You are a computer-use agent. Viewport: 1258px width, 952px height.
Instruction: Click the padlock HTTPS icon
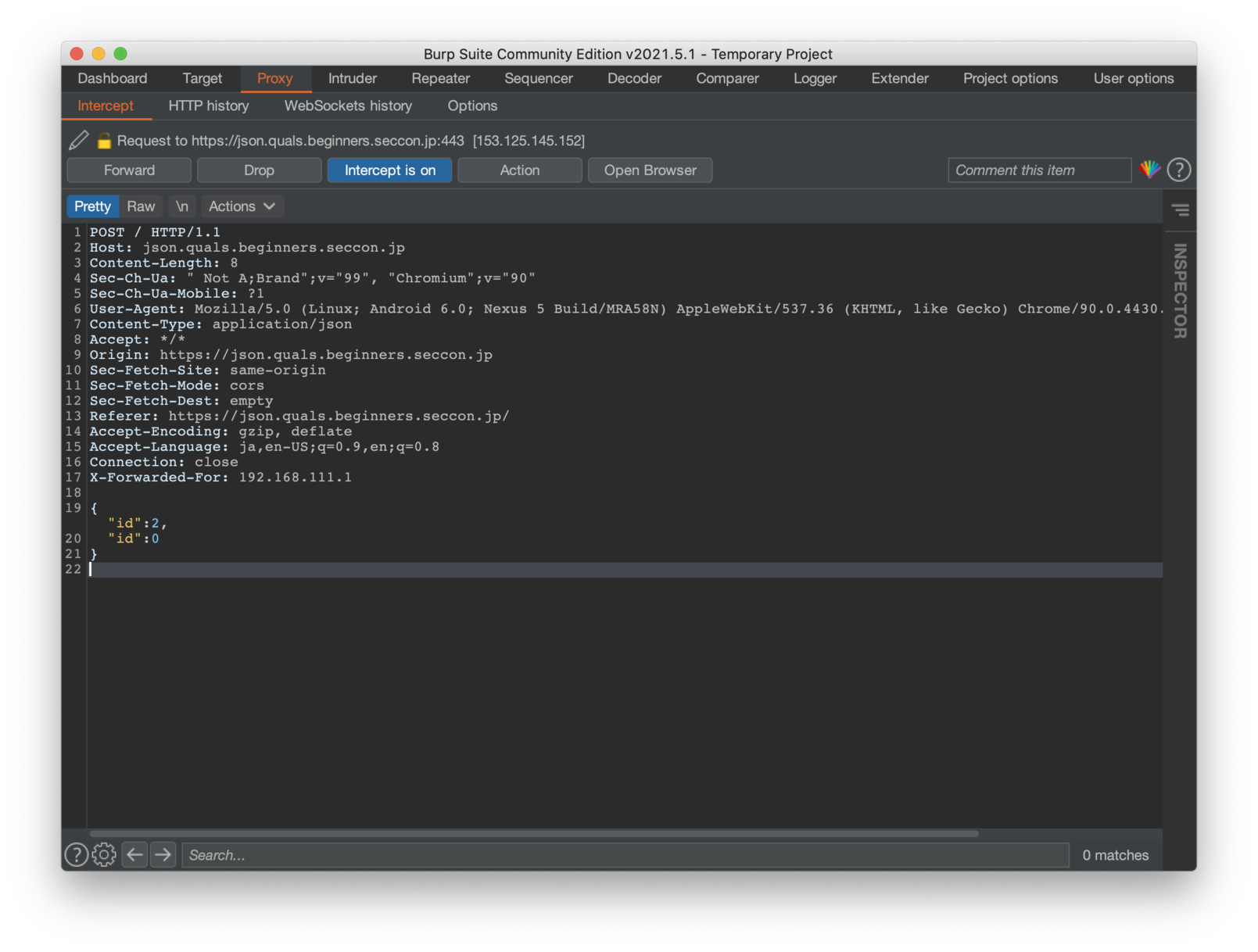104,141
